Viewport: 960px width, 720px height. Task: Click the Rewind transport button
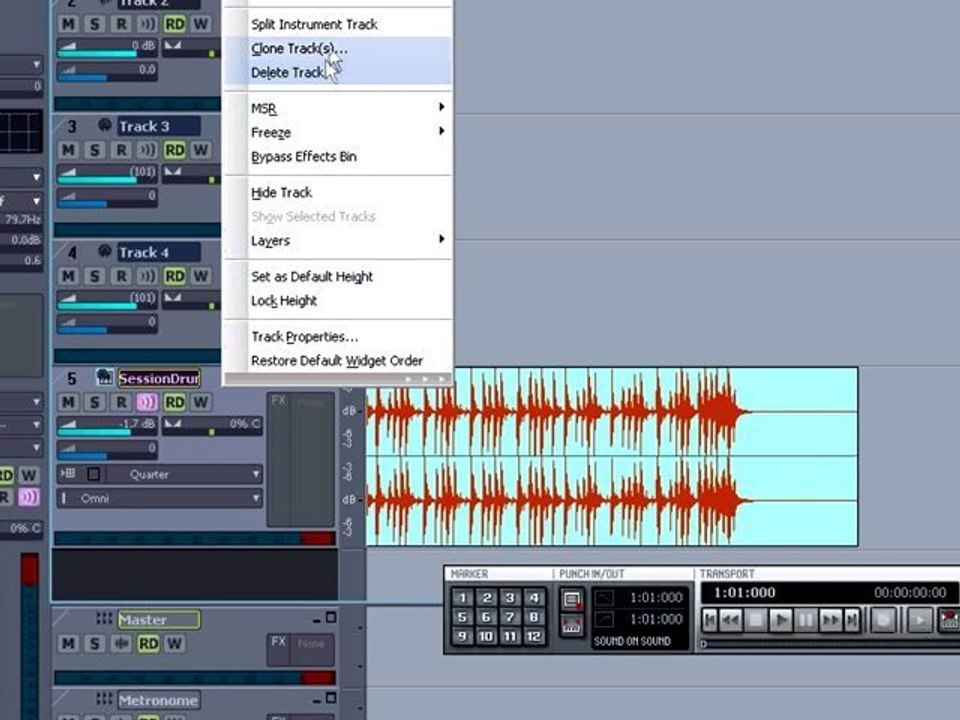(731, 620)
